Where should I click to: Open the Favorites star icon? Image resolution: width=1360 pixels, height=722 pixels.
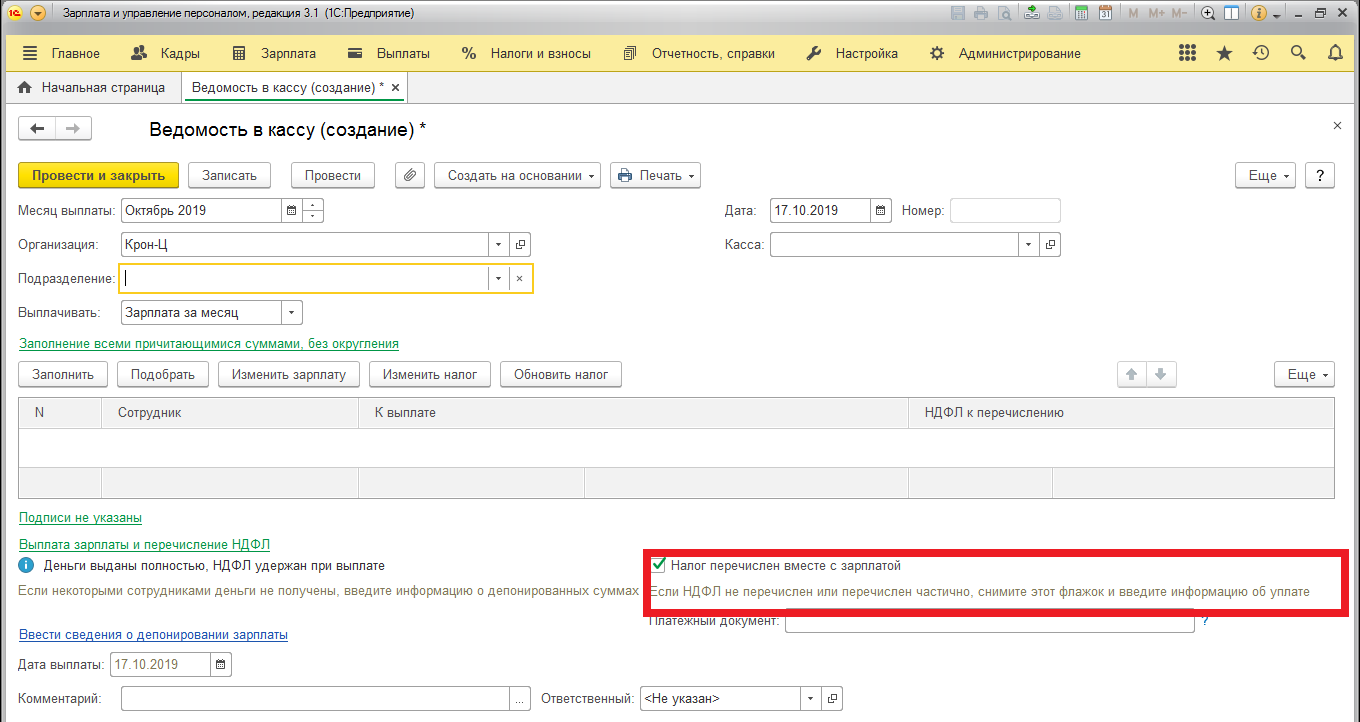[1224, 53]
